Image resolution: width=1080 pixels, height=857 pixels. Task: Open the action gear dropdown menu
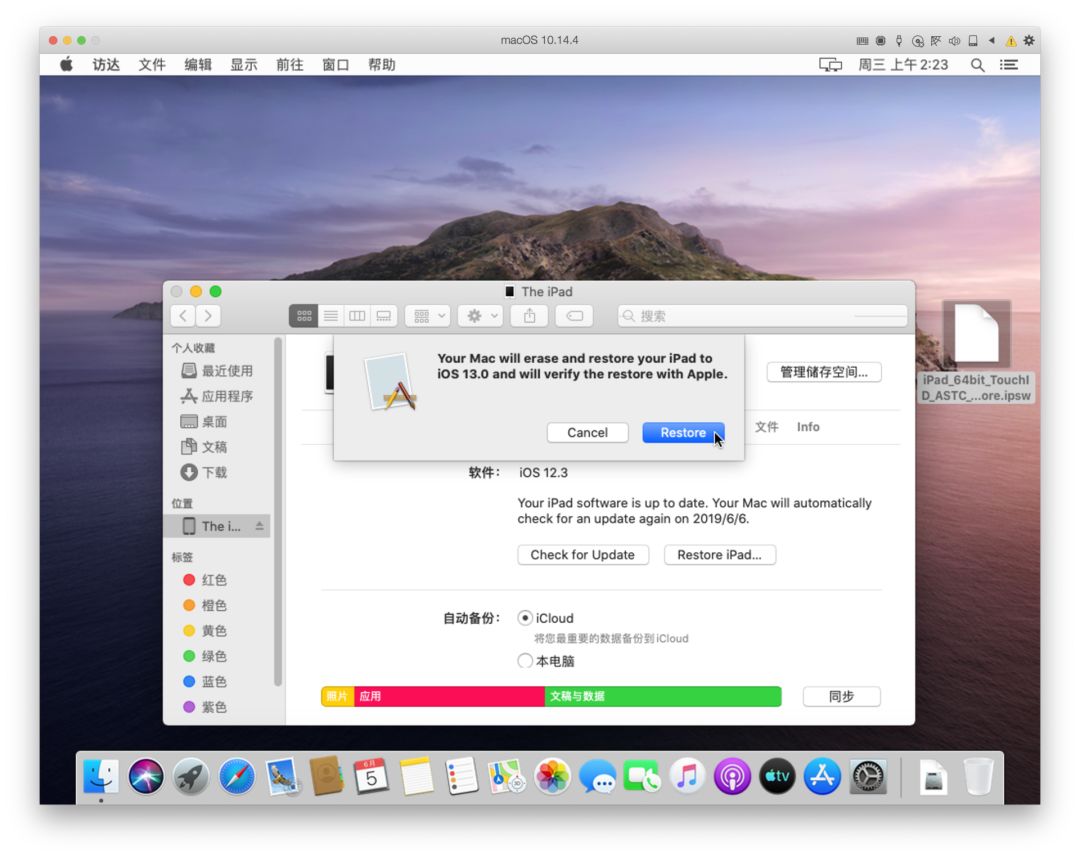pyautogui.click(x=480, y=315)
